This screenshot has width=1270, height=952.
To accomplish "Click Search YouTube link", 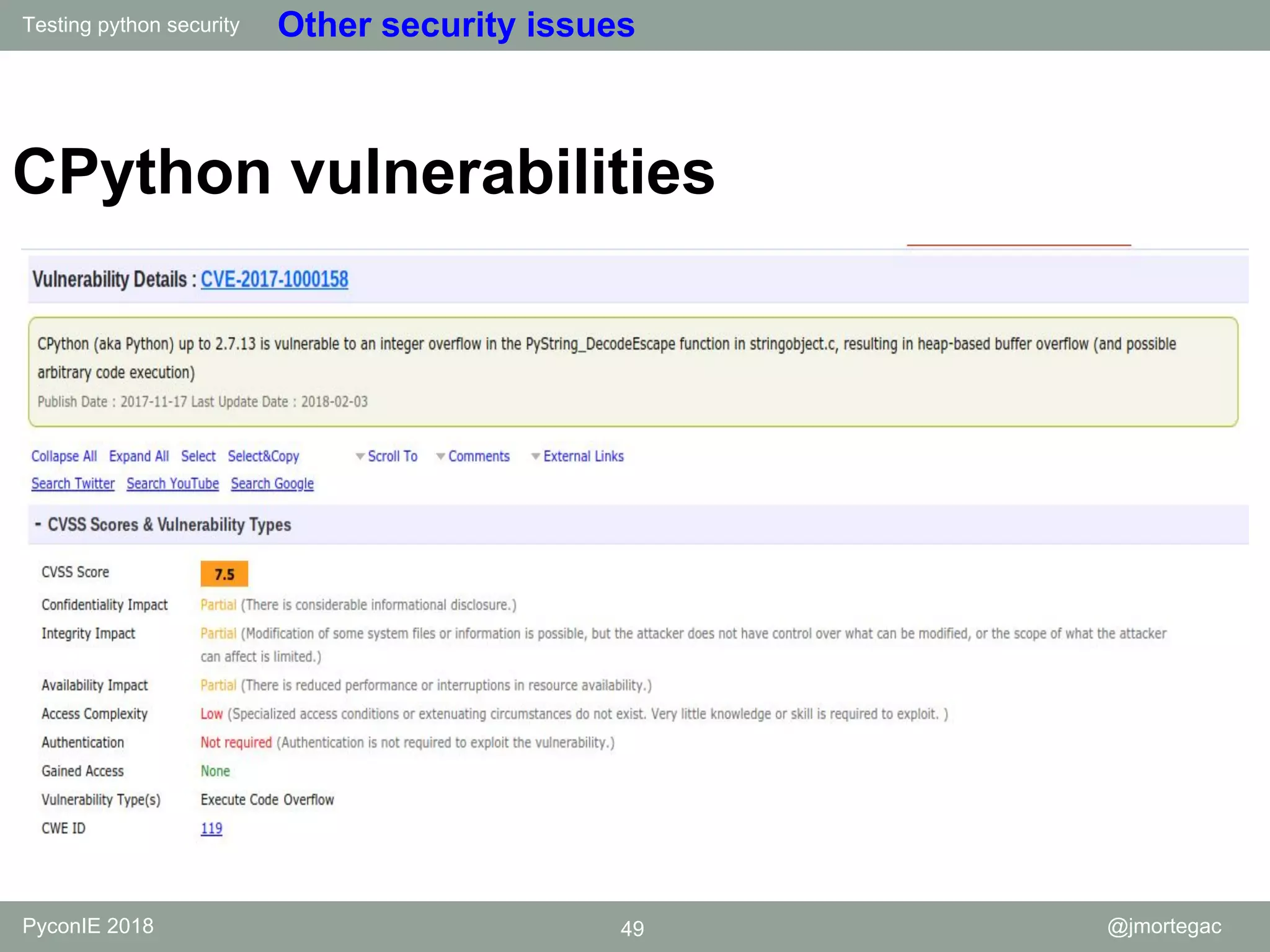I will [173, 483].
